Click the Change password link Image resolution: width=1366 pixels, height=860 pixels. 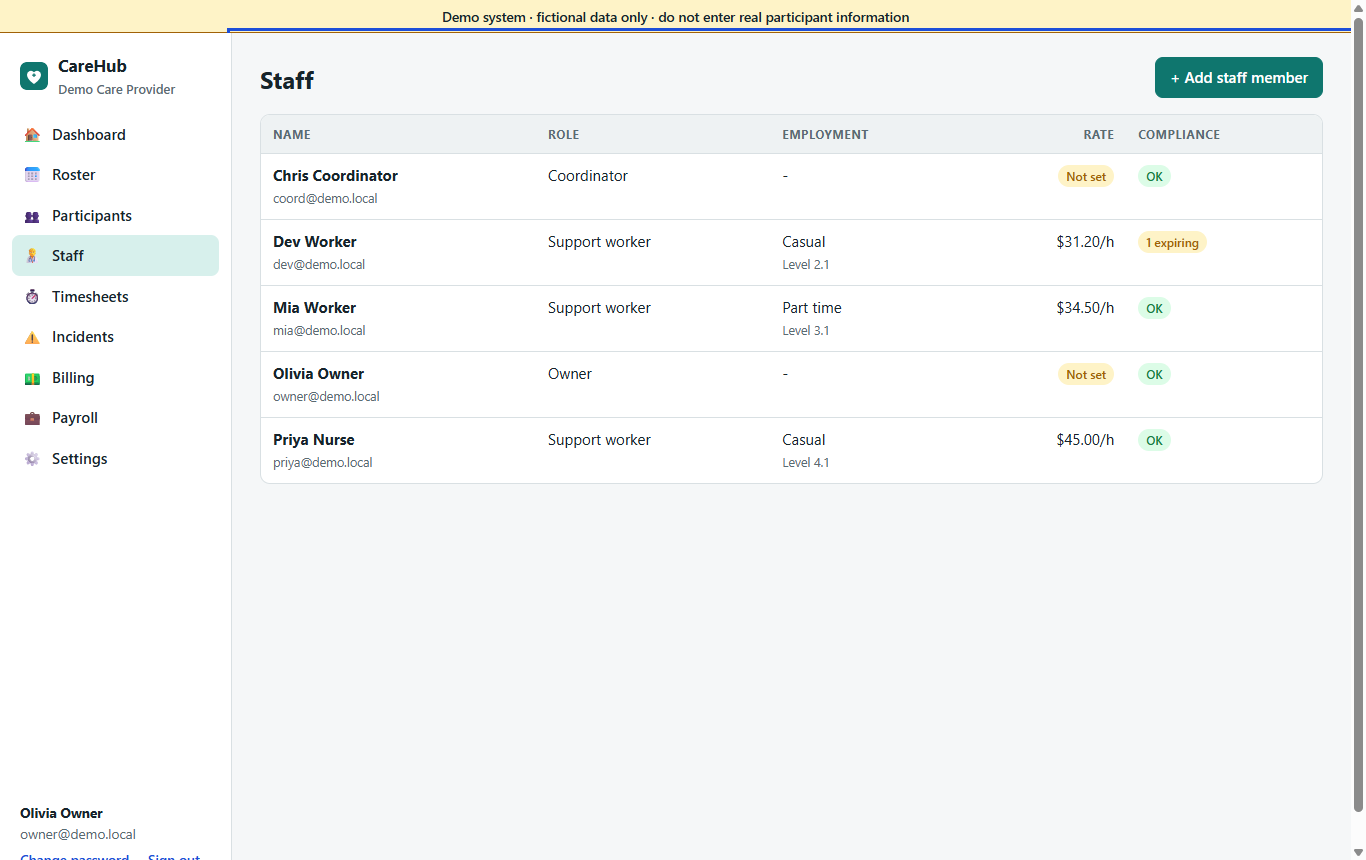coord(74,856)
